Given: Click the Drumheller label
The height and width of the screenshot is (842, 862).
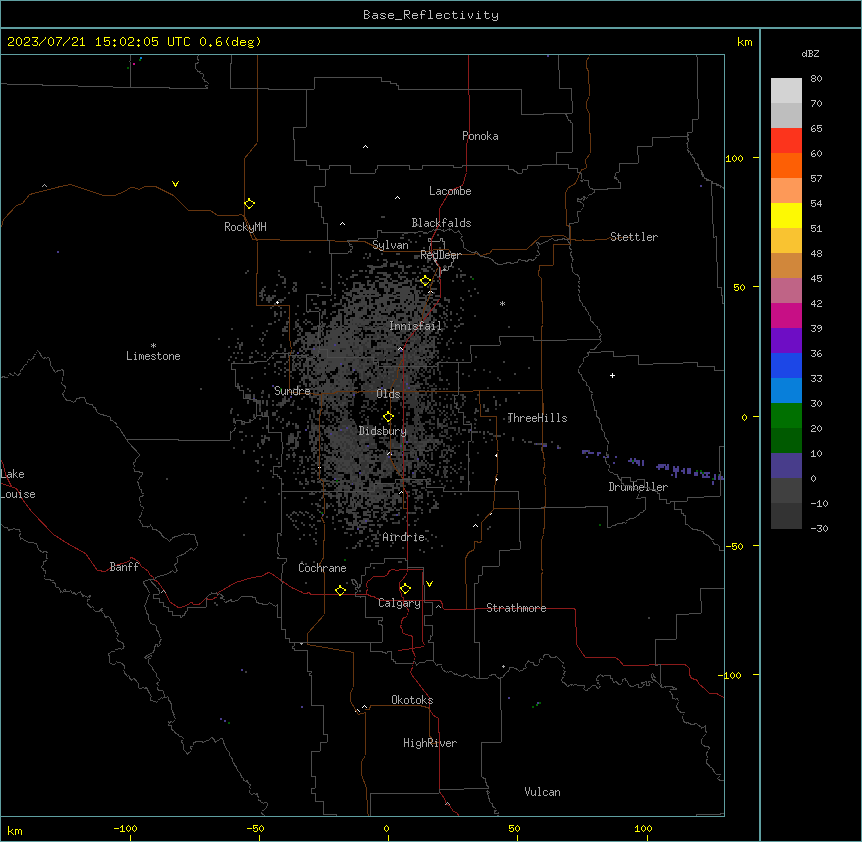Looking at the screenshot, I should click(x=638, y=487).
